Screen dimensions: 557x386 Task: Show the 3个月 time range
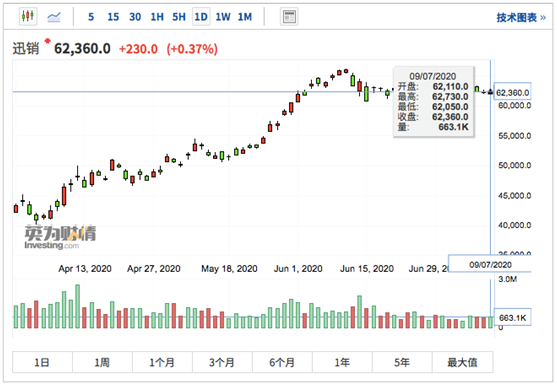click(x=222, y=362)
